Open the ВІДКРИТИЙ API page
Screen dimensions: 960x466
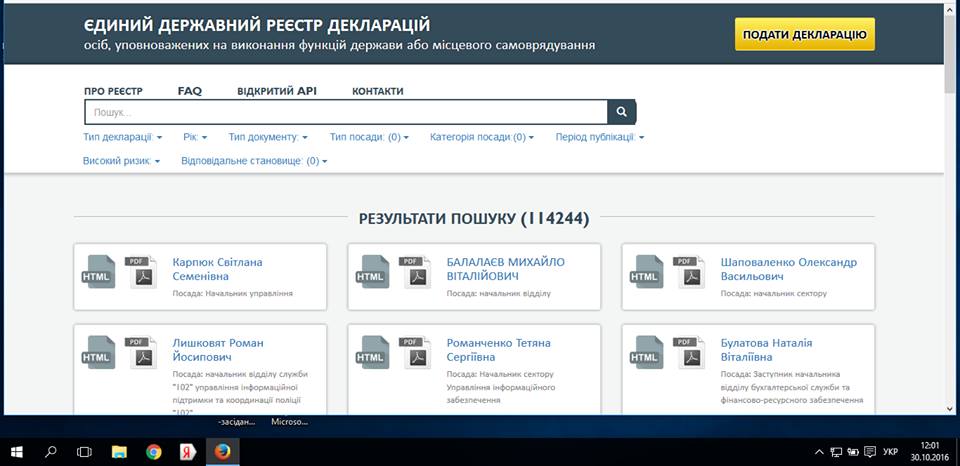[x=277, y=91]
